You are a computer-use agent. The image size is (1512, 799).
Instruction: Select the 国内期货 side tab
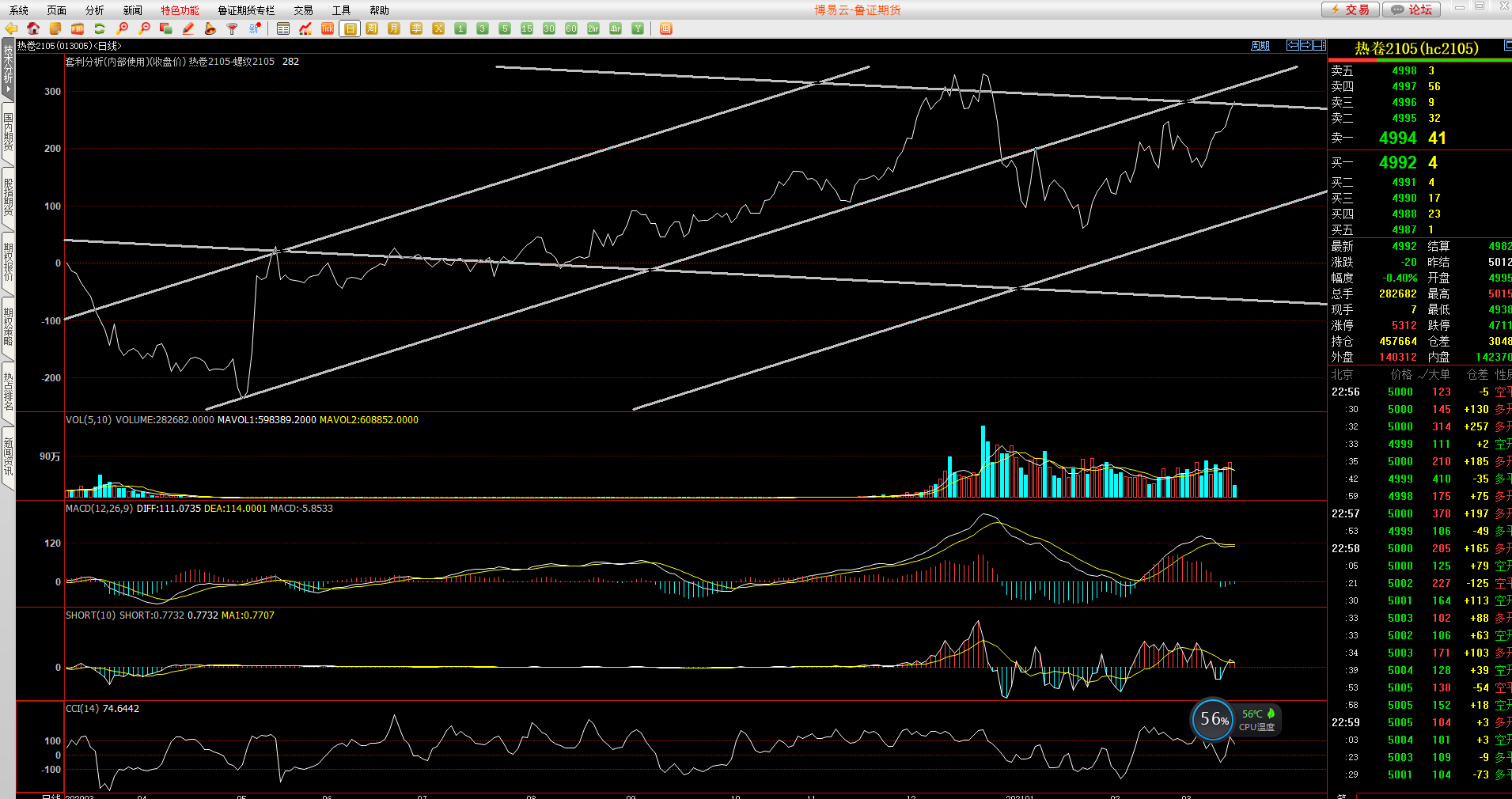coord(8,132)
